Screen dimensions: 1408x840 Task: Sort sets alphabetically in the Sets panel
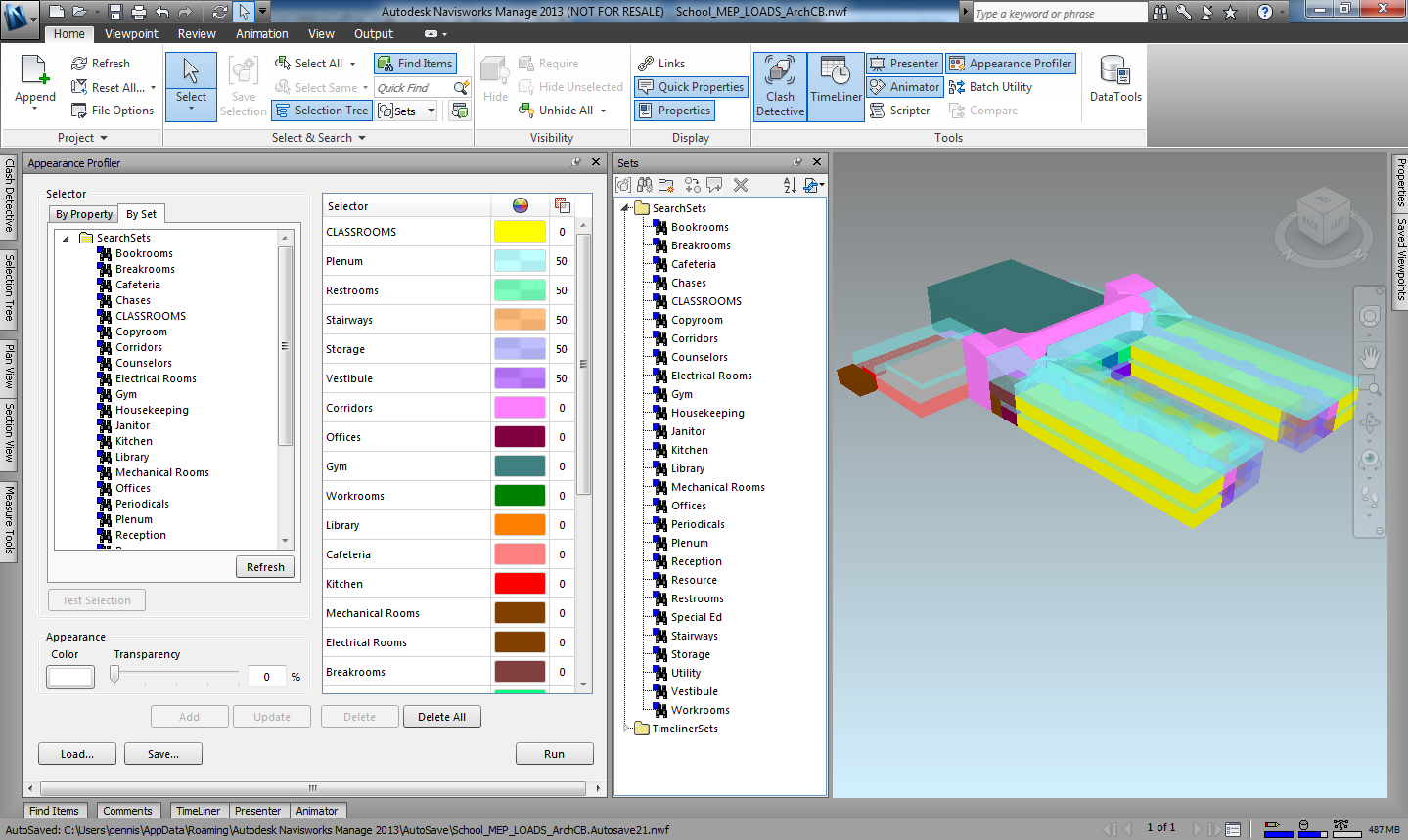point(789,184)
